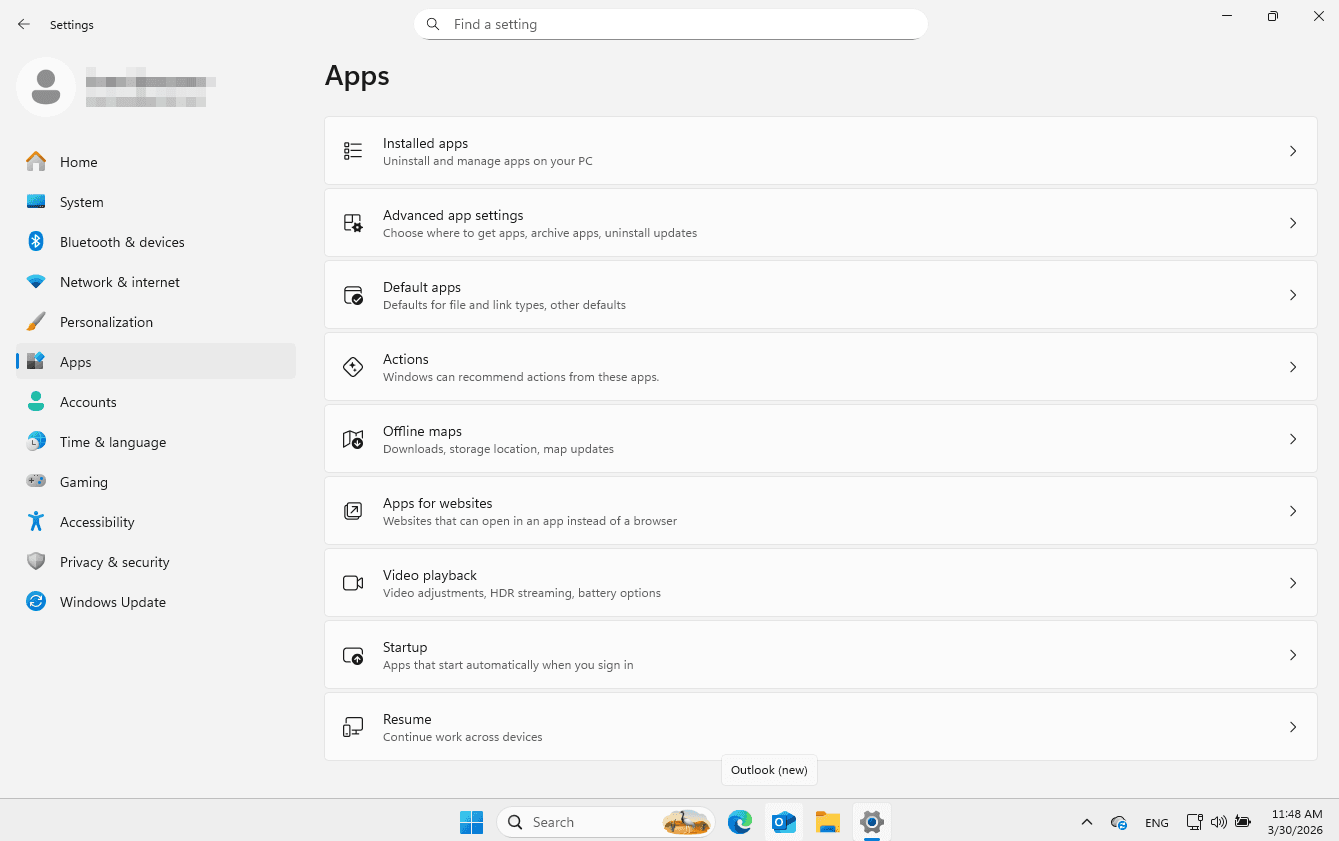Go to the Privacy & security section

(x=114, y=562)
